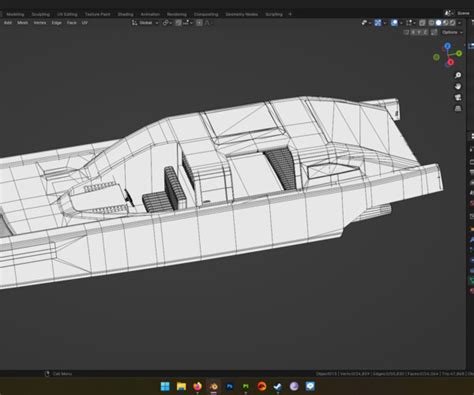Open Photoshop from the taskbar
This screenshot has width=474, height=395.
(x=230, y=386)
